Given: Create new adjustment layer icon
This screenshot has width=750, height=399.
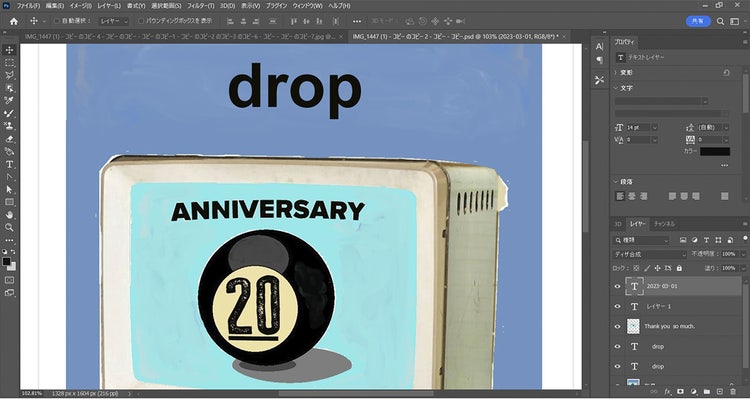Looking at the screenshot, I should click(x=694, y=391).
